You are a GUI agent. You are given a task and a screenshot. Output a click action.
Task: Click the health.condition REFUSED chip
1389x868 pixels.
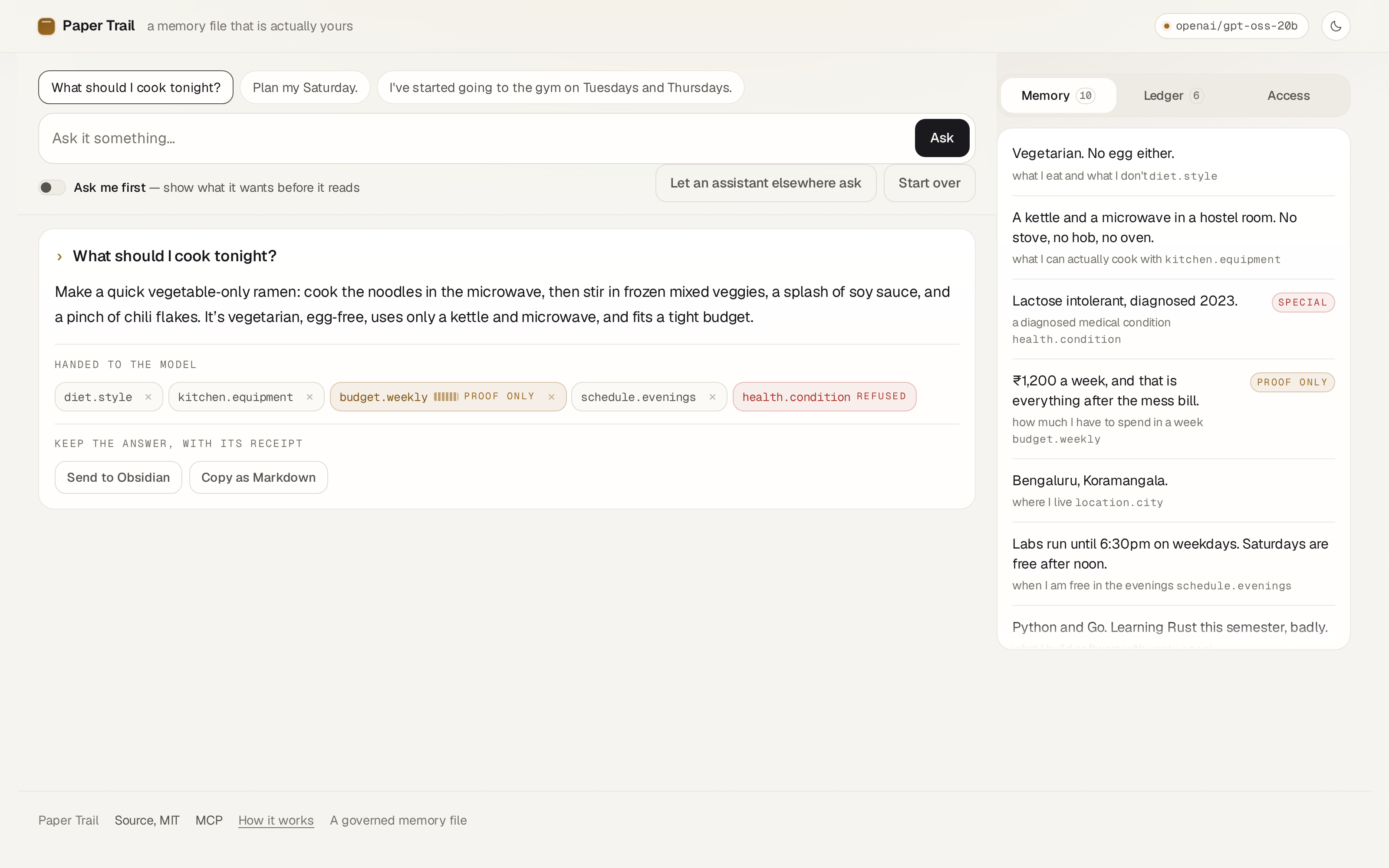tap(824, 397)
